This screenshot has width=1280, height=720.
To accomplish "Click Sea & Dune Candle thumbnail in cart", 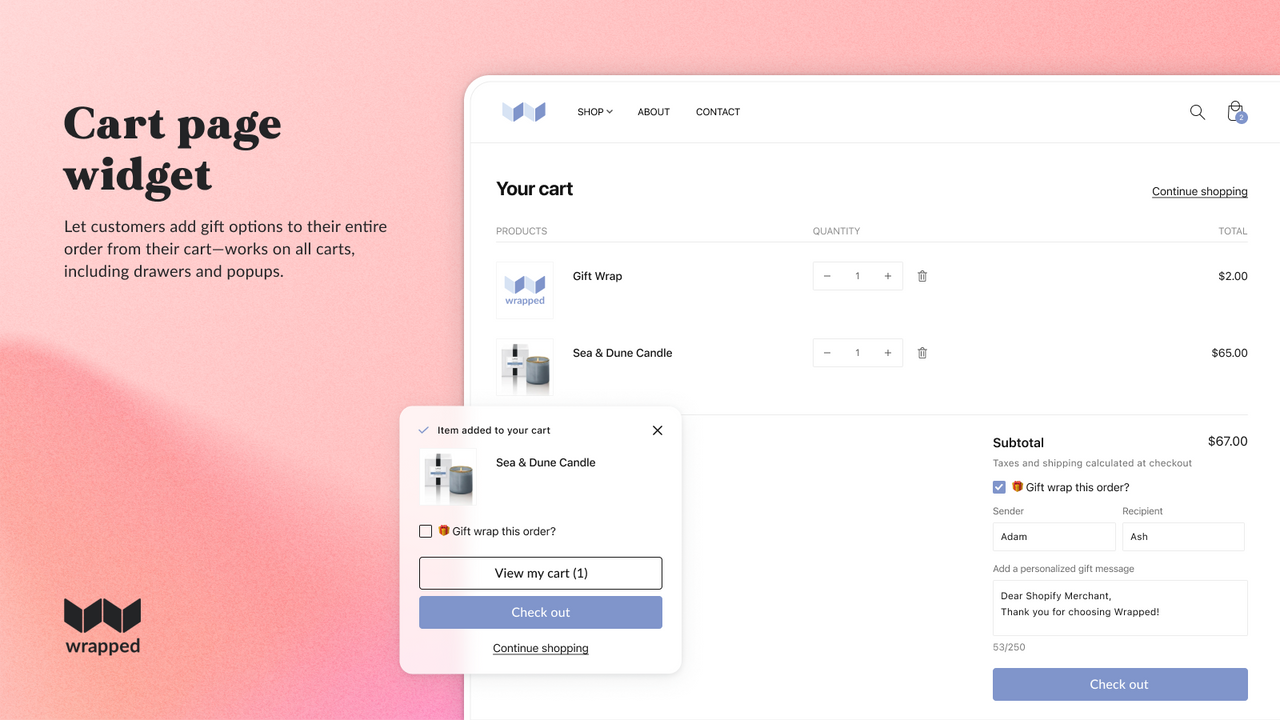I will 524,367.
